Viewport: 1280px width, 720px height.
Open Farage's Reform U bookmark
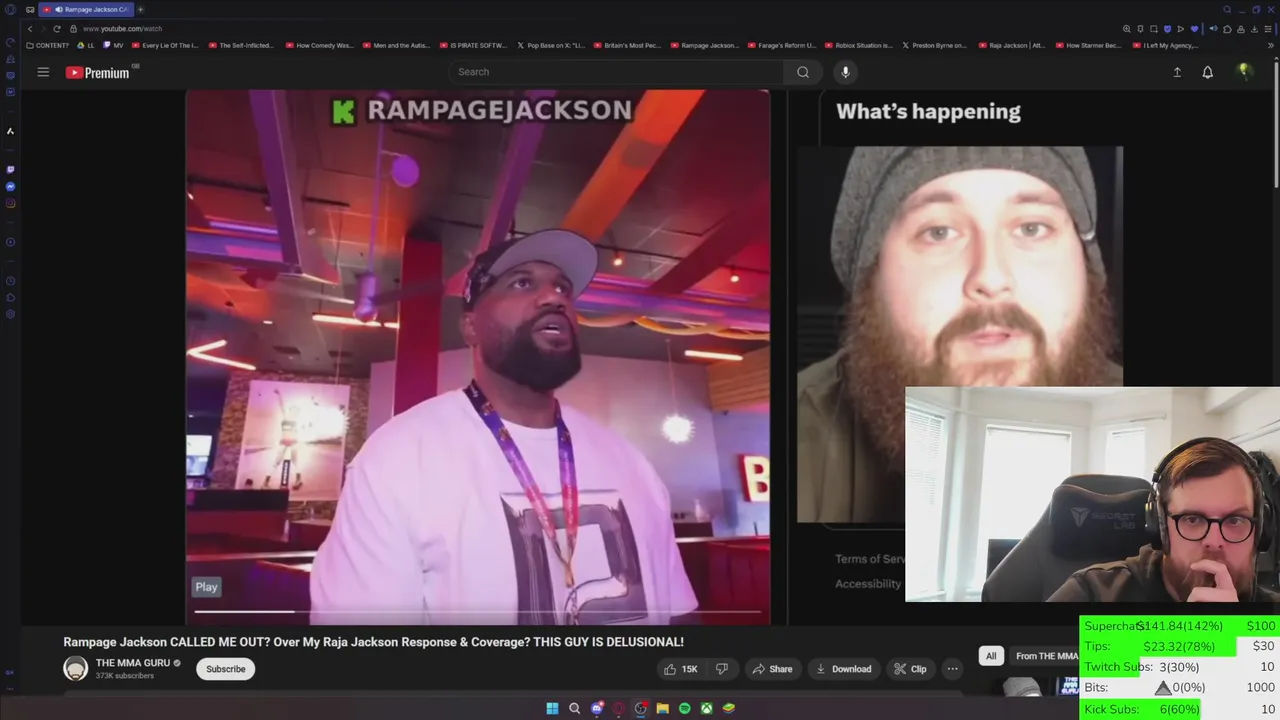click(782, 45)
